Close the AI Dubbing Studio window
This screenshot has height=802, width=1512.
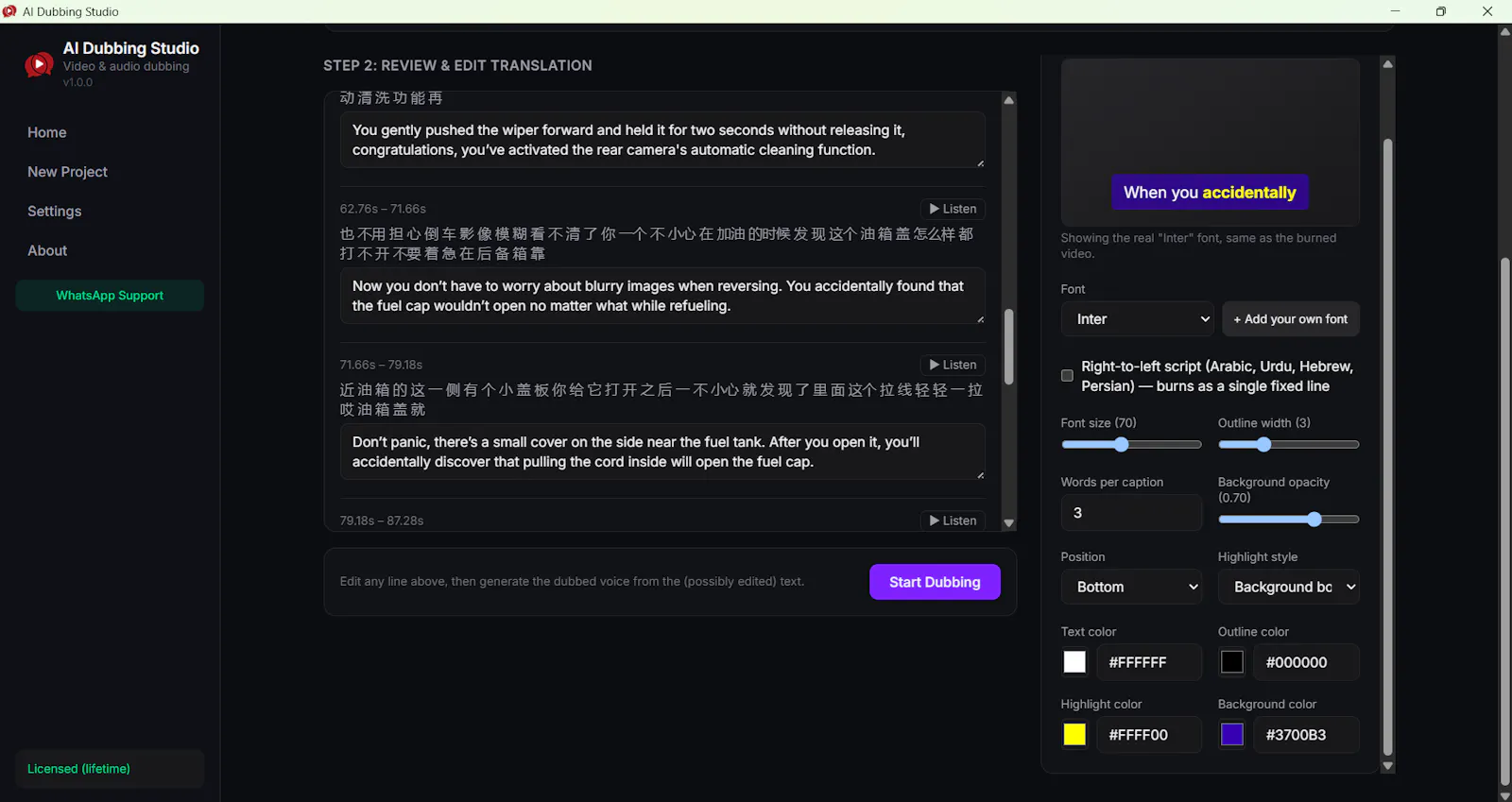(x=1487, y=11)
